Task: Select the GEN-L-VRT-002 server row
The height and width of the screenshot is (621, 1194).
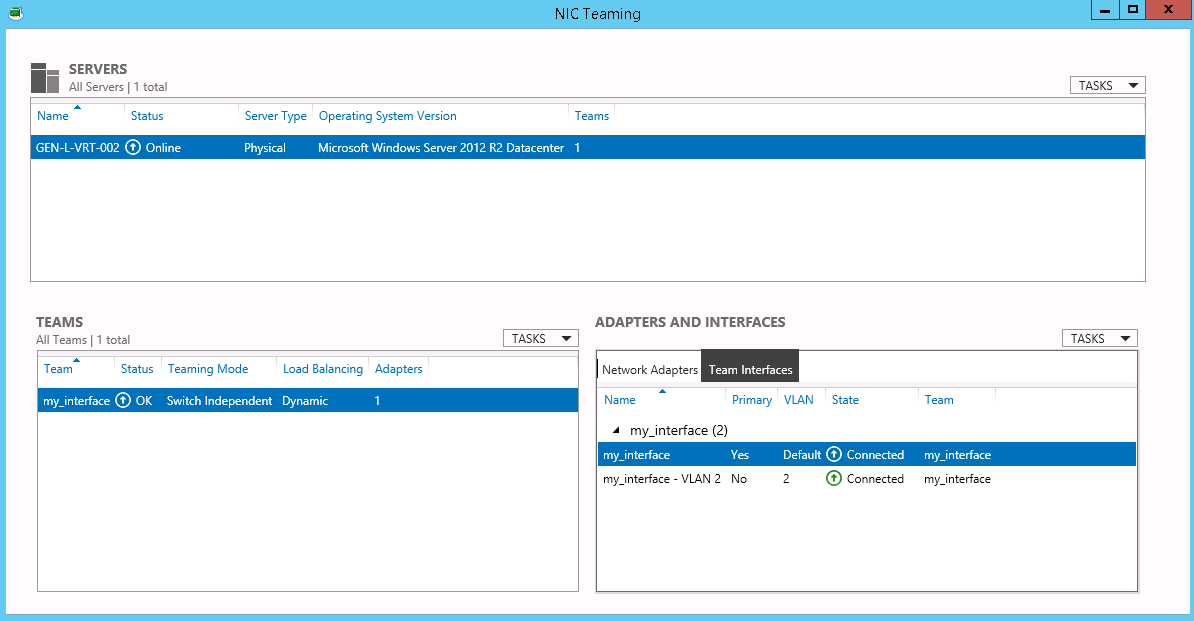Action: coord(300,147)
